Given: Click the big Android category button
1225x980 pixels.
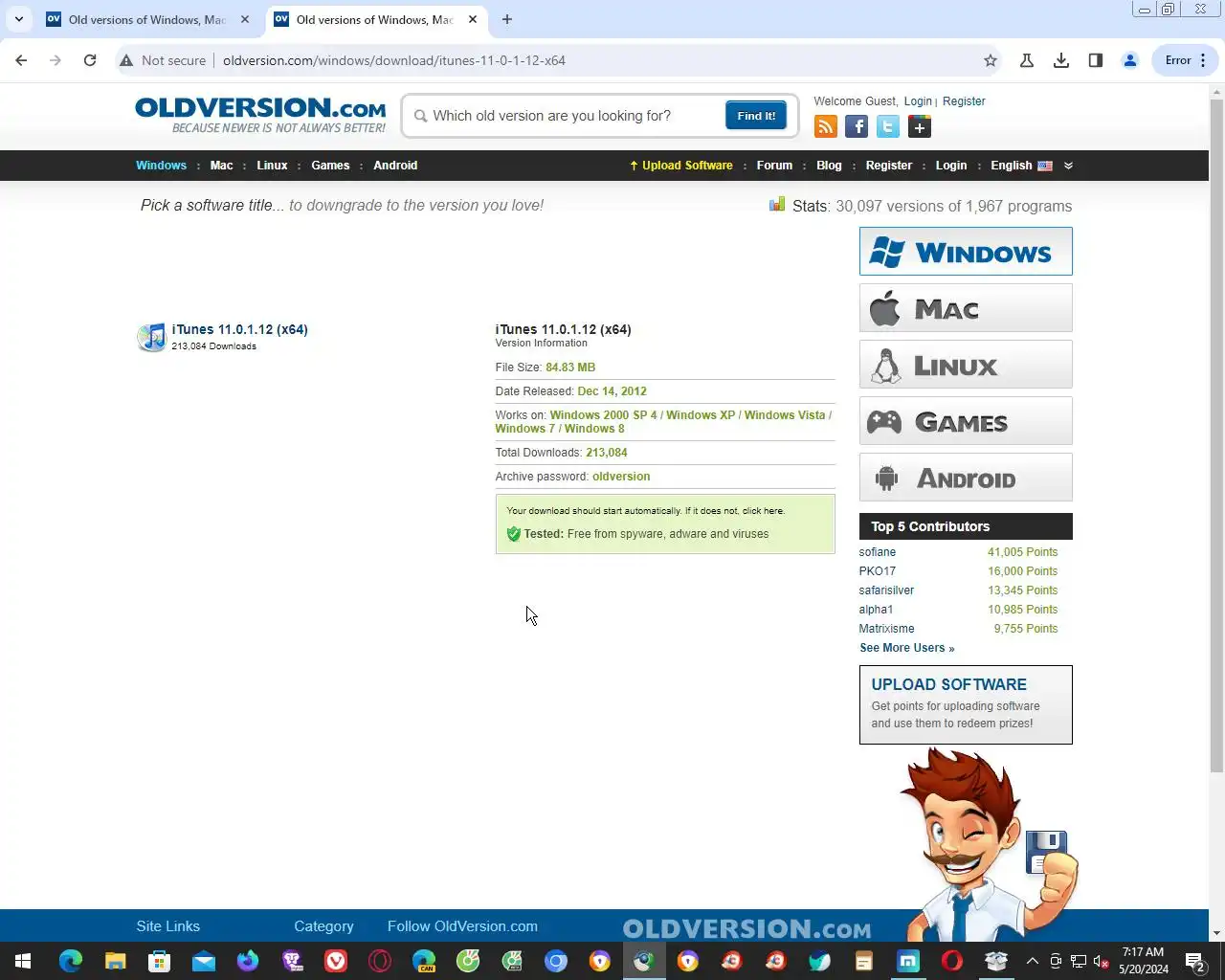Looking at the screenshot, I should tap(966, 478).
